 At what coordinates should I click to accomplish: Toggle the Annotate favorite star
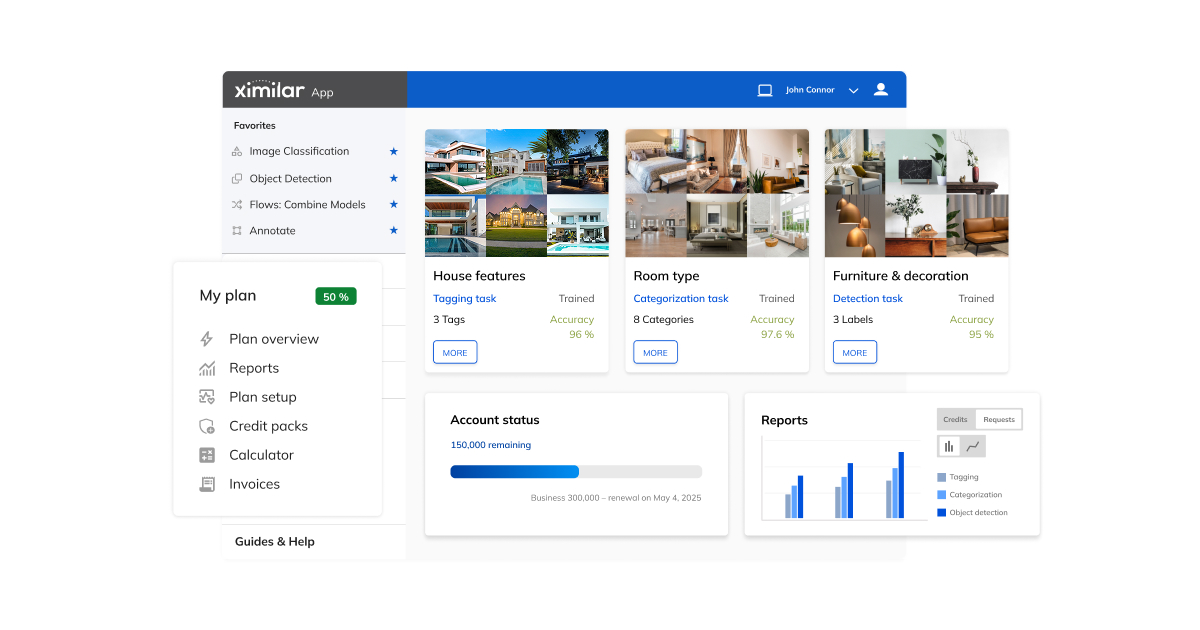[394, 230]
